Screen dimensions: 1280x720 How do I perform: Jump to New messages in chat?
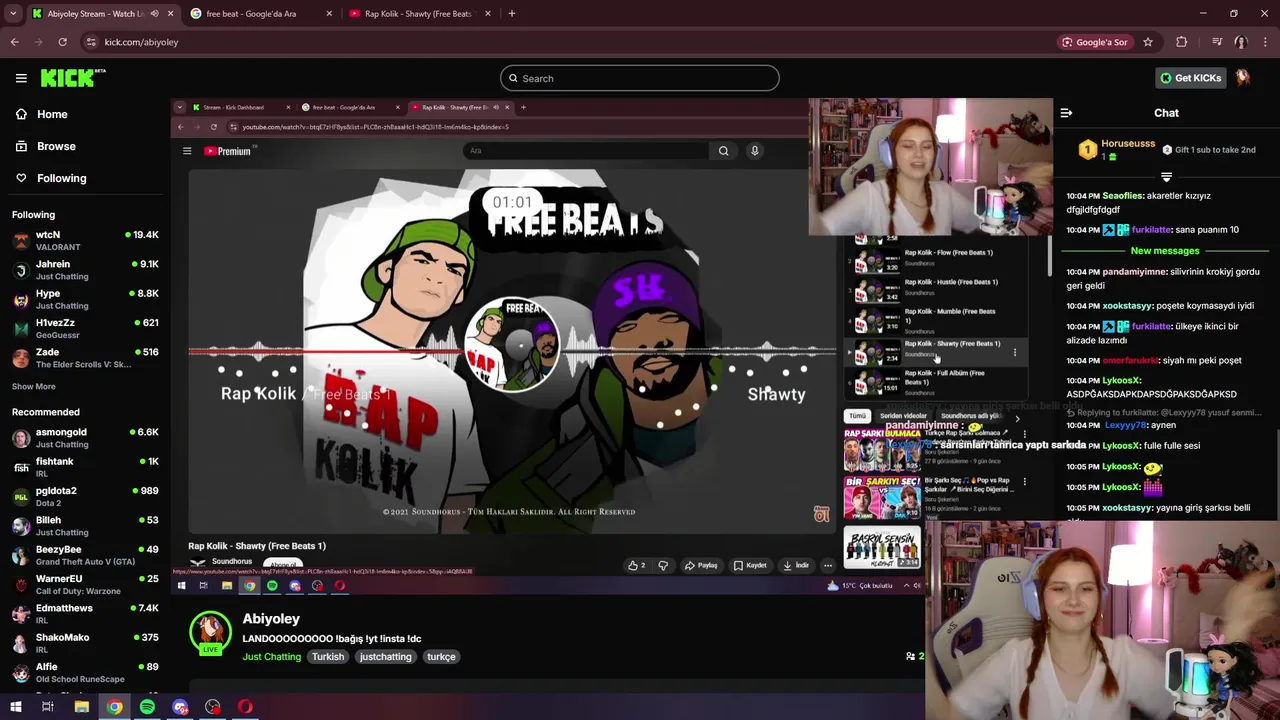[1165, 251]
